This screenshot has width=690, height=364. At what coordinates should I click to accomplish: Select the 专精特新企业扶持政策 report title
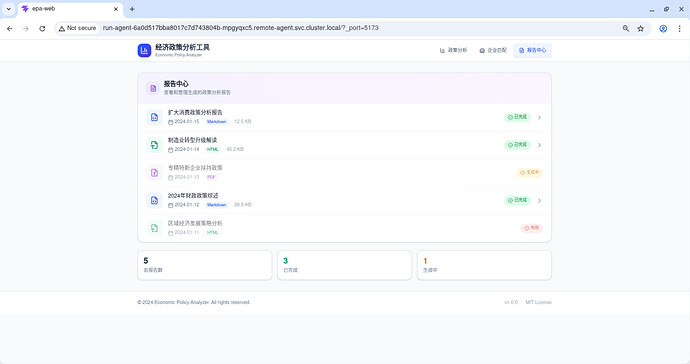click(x=195, y=168)
